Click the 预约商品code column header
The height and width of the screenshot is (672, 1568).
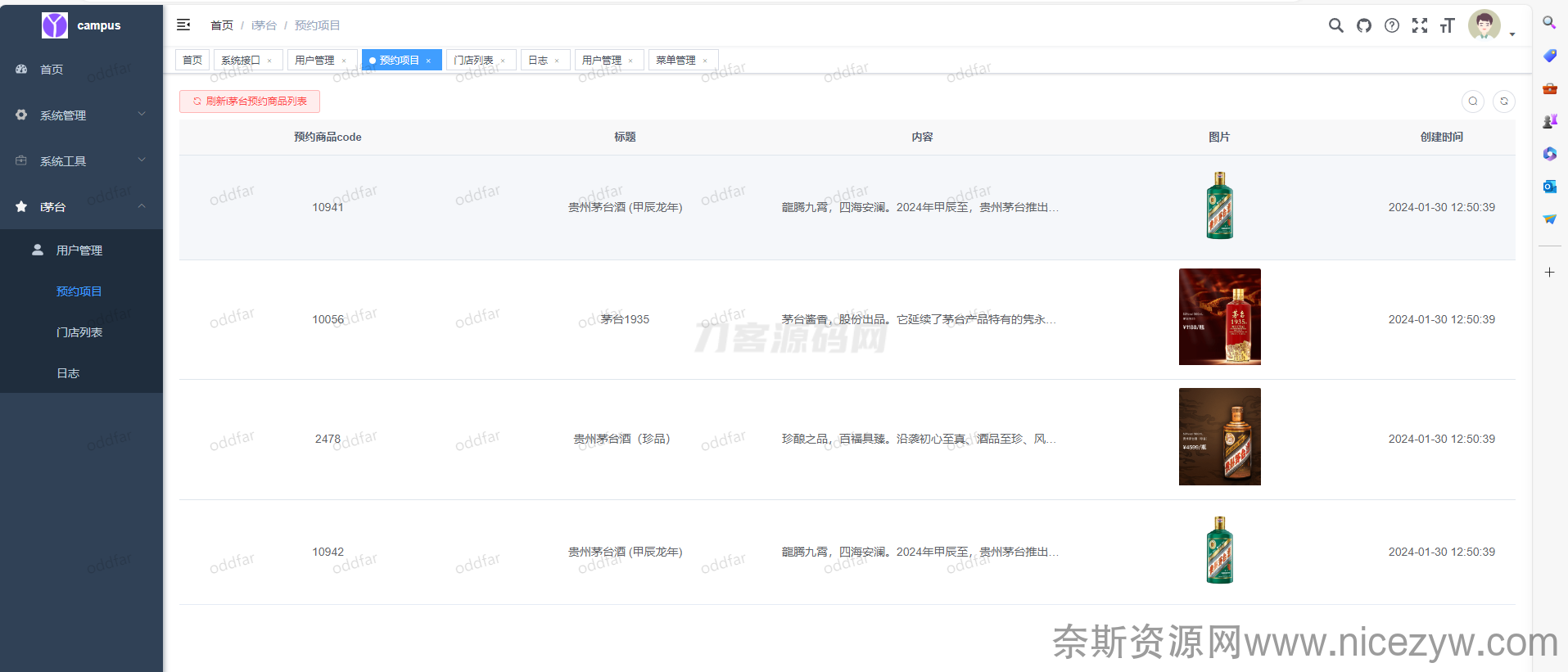[x=328, y=137]
